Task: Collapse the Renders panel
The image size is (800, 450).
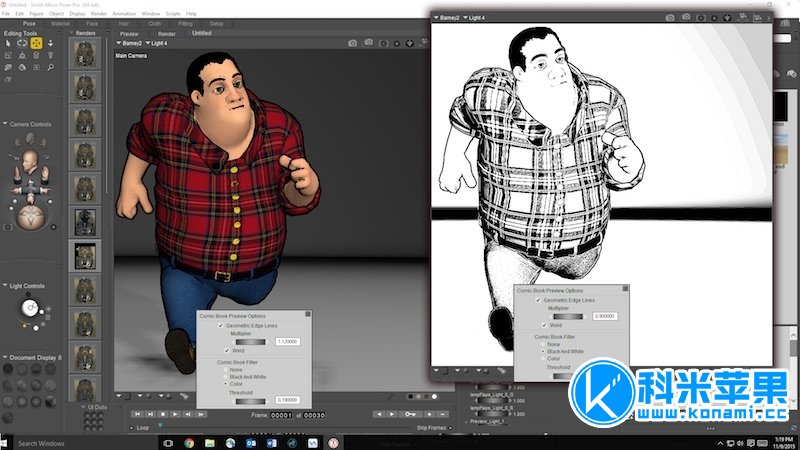Action: (x=71, y=33)
